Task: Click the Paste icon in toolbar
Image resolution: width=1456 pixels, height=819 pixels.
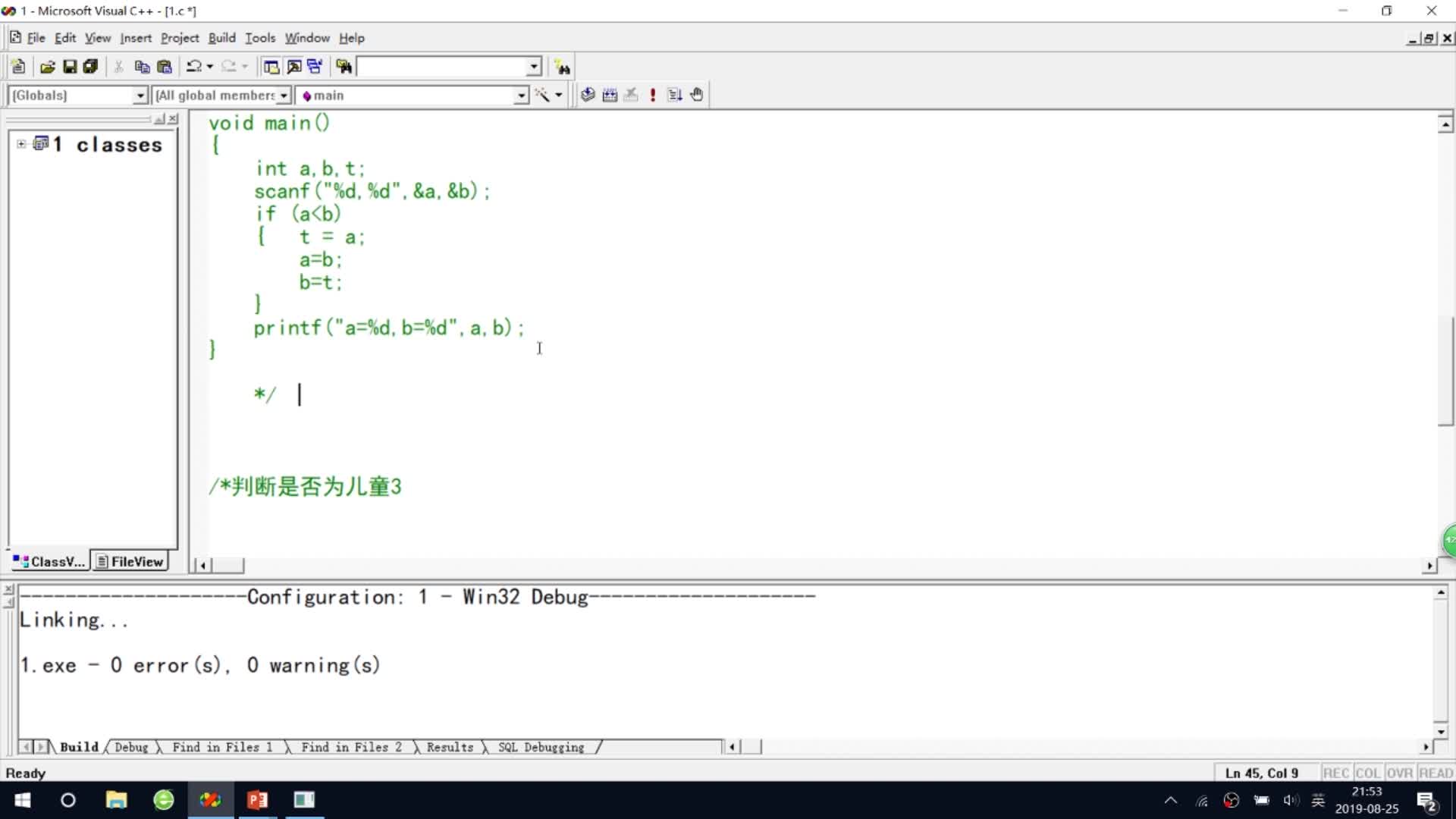Action: [164, 67]
